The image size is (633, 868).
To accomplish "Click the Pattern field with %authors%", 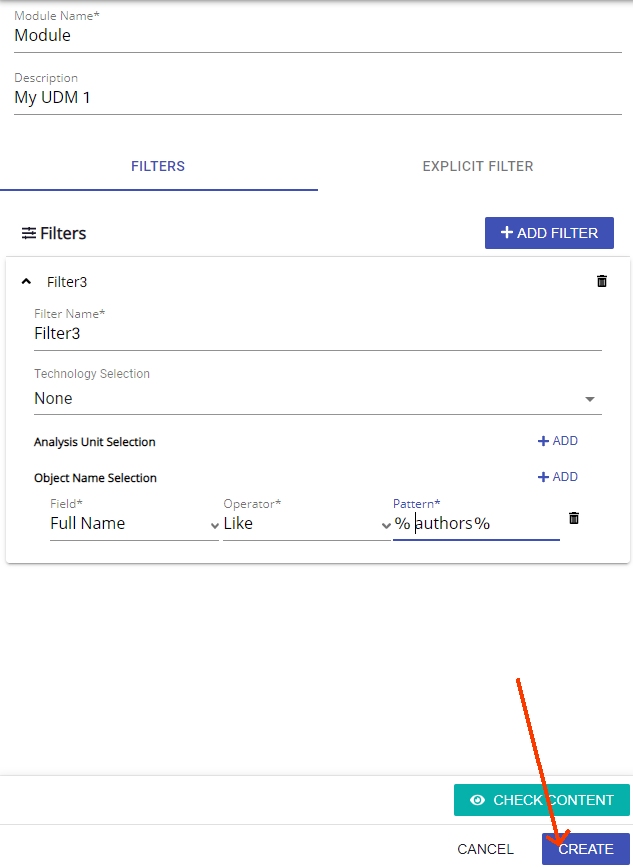I will tap(475, 523).
